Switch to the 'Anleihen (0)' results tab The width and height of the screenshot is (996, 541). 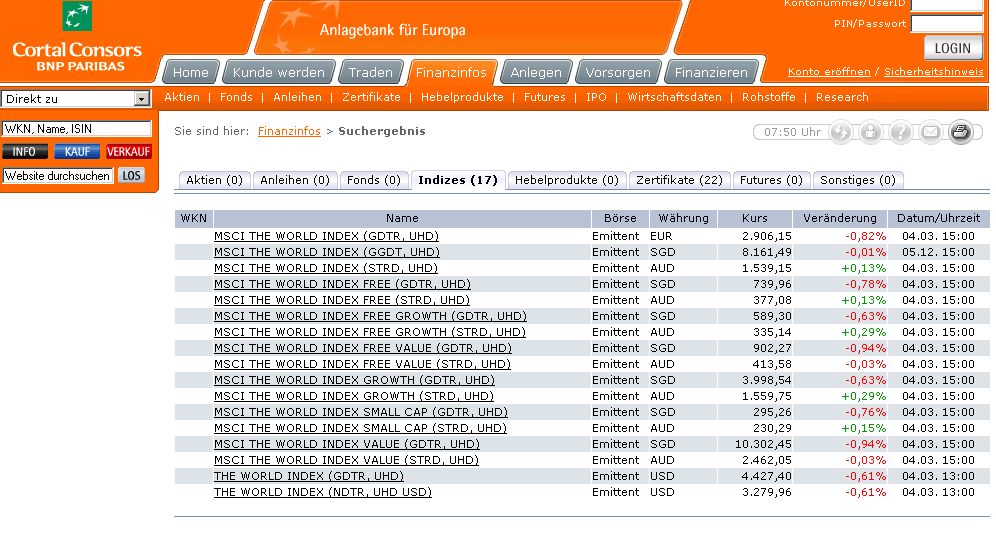[x=295, y=180]
